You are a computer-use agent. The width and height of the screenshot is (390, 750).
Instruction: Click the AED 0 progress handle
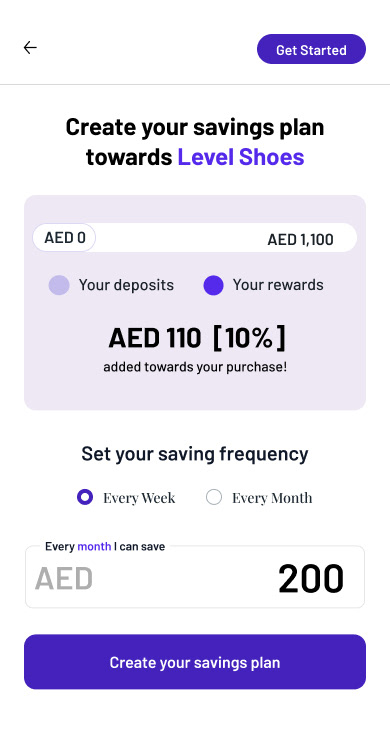click(x=64, y=238)
